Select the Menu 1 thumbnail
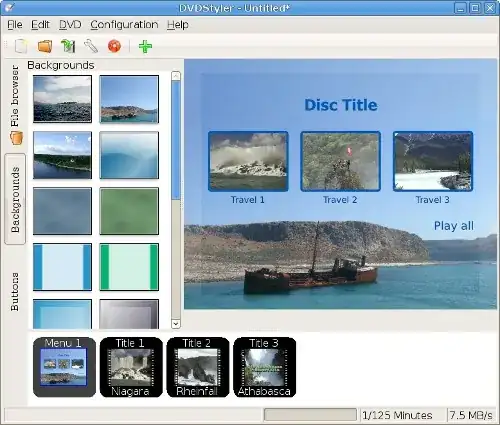Viewport: 500px width, 425px height. tap(64, 367)
